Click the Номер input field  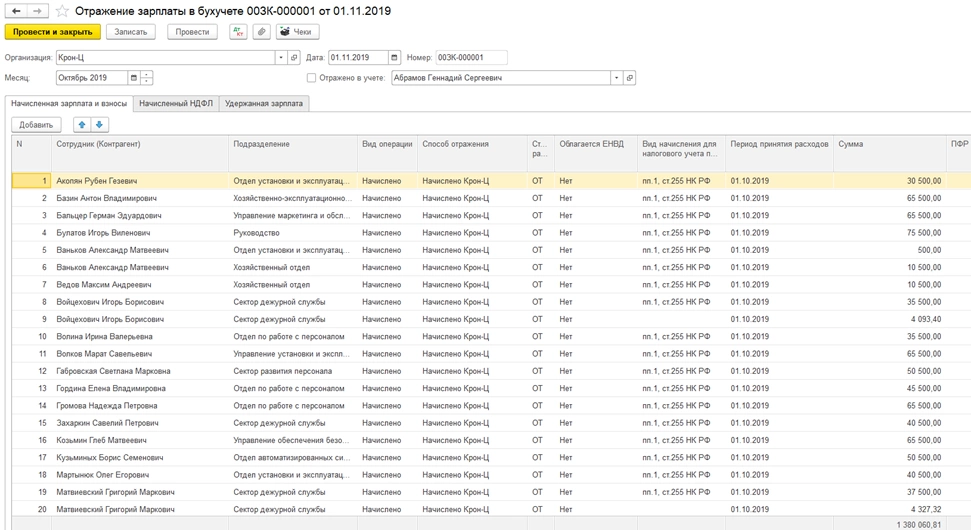(471, 58)
